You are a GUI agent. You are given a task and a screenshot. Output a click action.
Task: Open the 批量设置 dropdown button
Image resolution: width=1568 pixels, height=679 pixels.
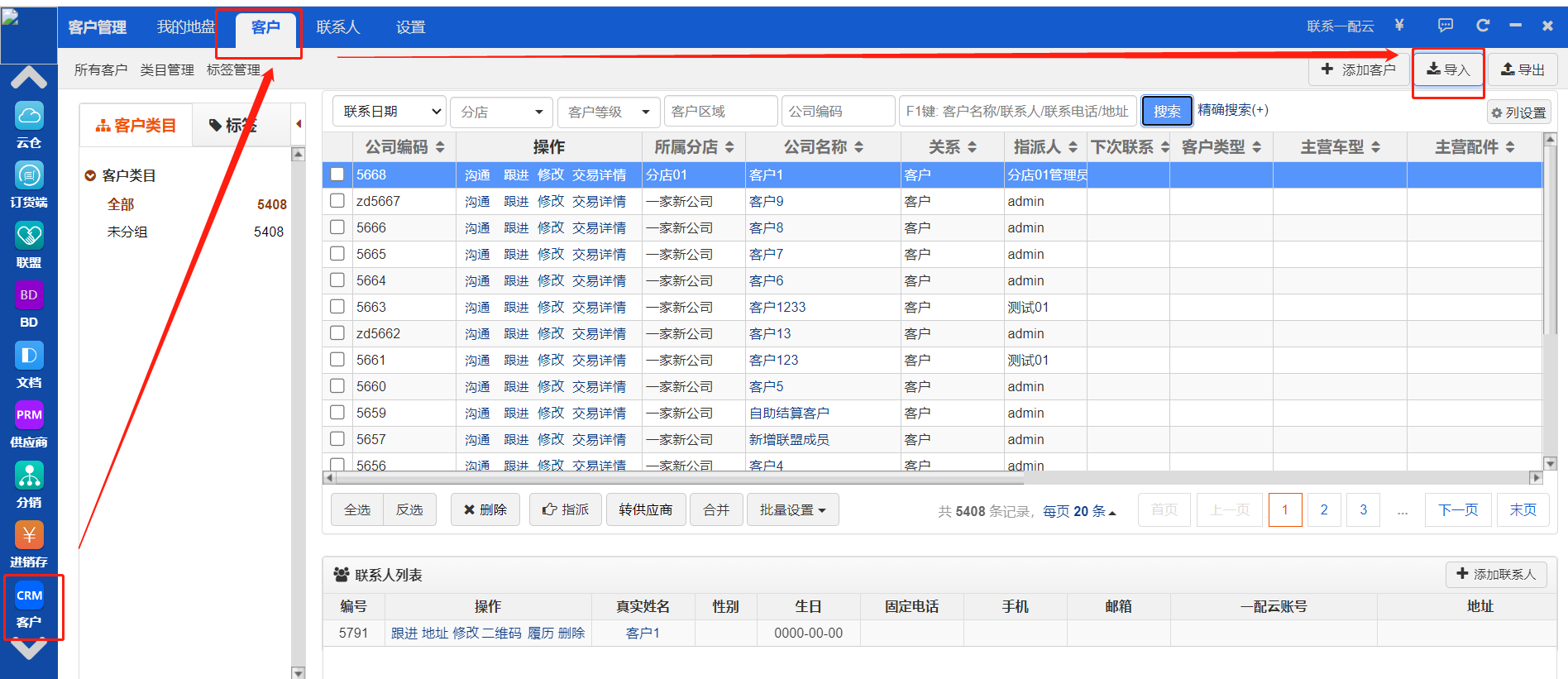coord(792,509)
